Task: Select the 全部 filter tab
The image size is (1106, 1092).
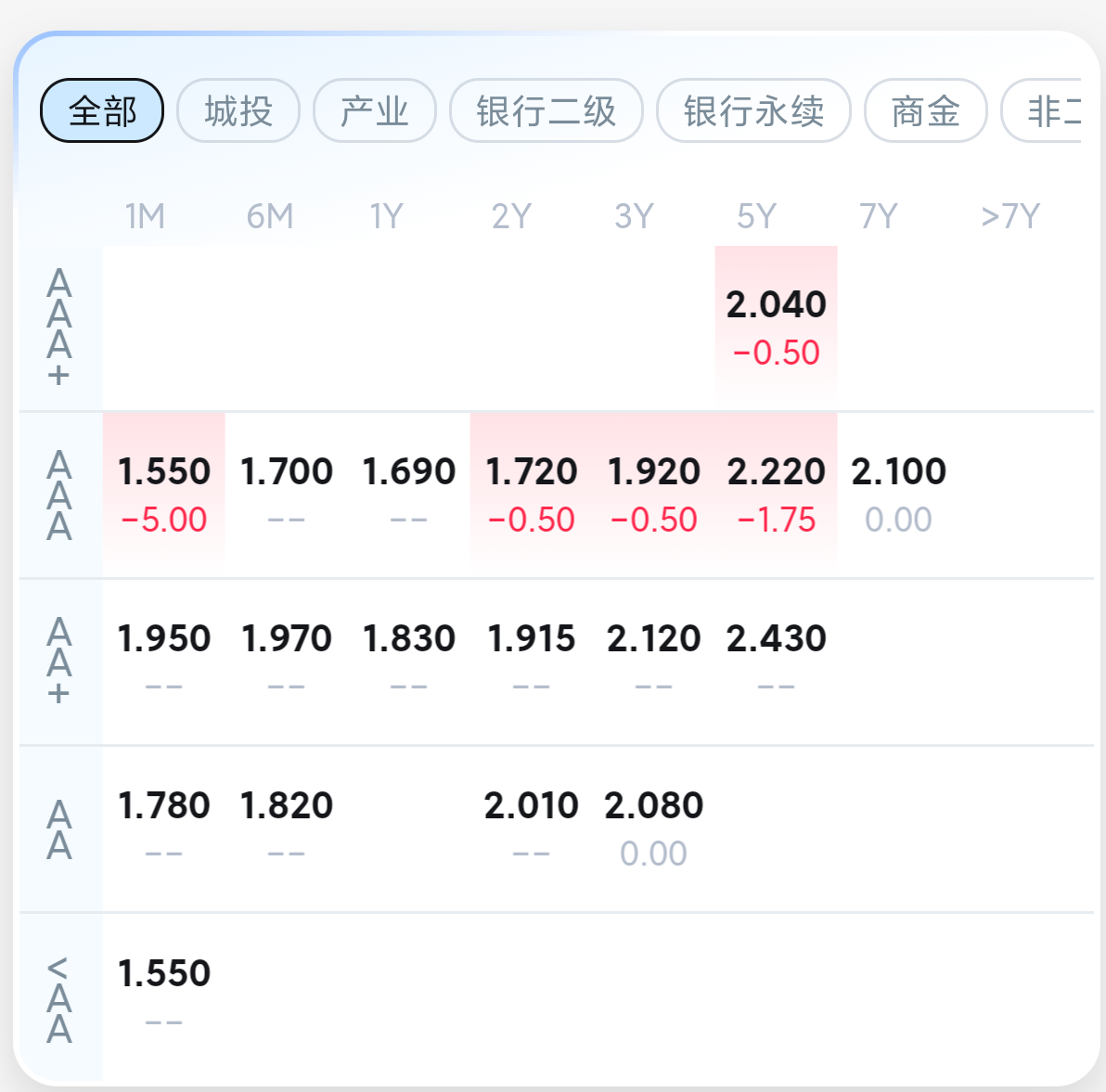Action: tap(102, 111)
